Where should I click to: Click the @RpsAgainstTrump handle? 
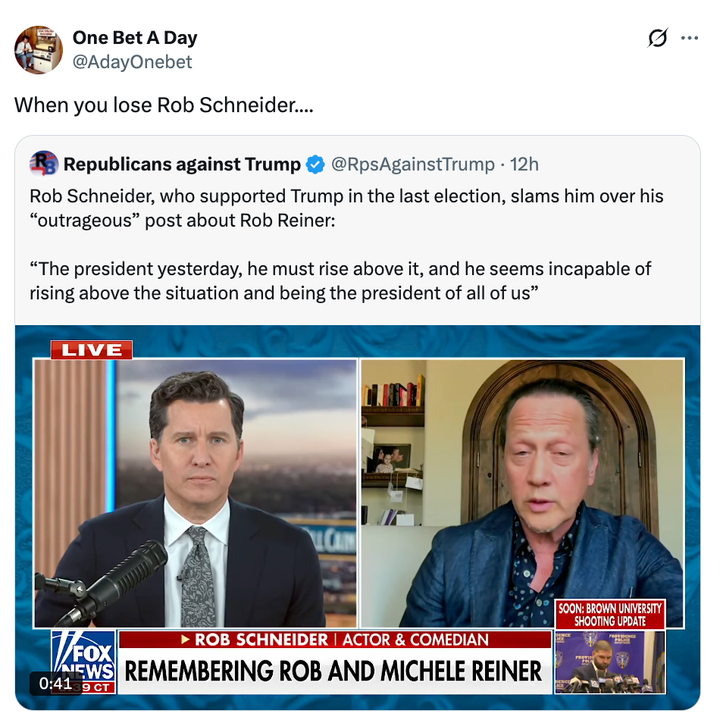pyautogui.click(x=412, y=164)
